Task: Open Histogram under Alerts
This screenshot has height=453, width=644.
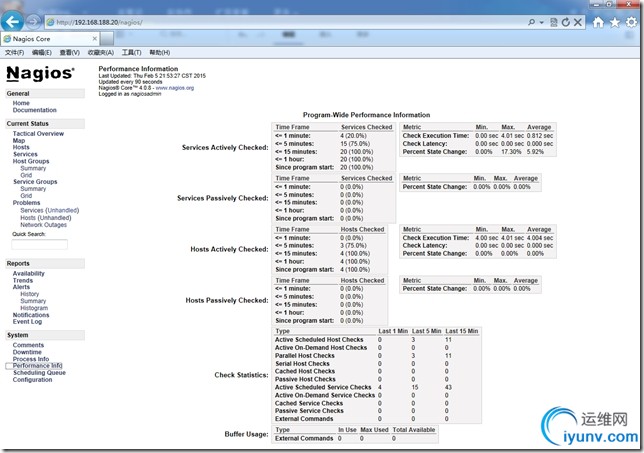Action: pyautogui.click(x=34, y=308)
